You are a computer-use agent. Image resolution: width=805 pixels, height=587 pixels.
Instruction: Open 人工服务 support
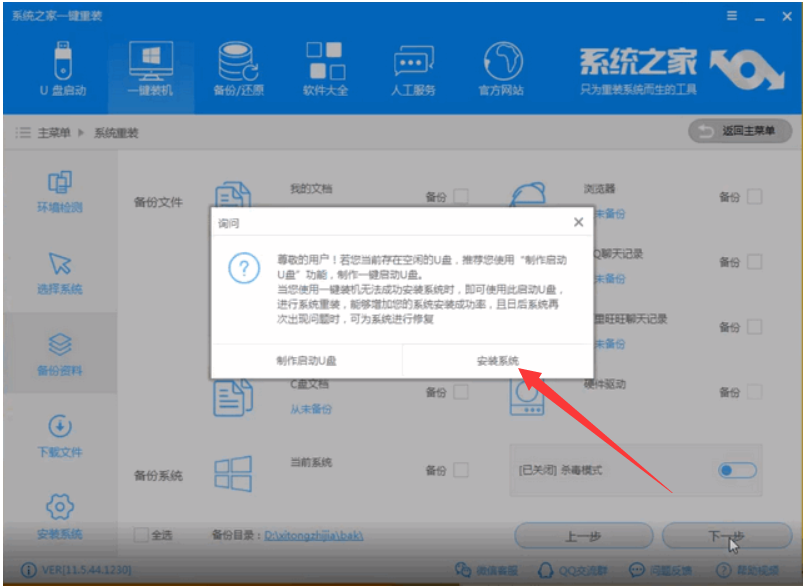pos(413,62)
